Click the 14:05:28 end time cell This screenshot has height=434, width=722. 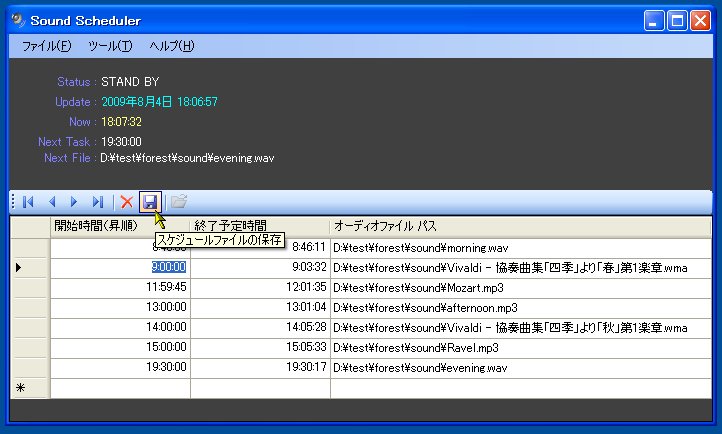260,327
